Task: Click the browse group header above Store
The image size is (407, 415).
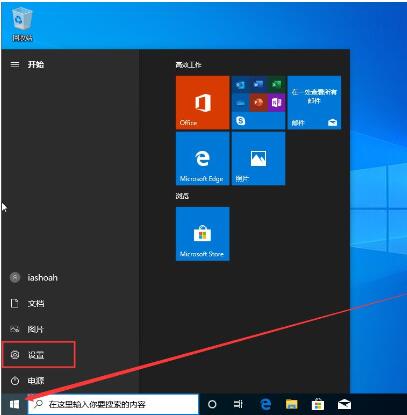Action: coord(182,196)
